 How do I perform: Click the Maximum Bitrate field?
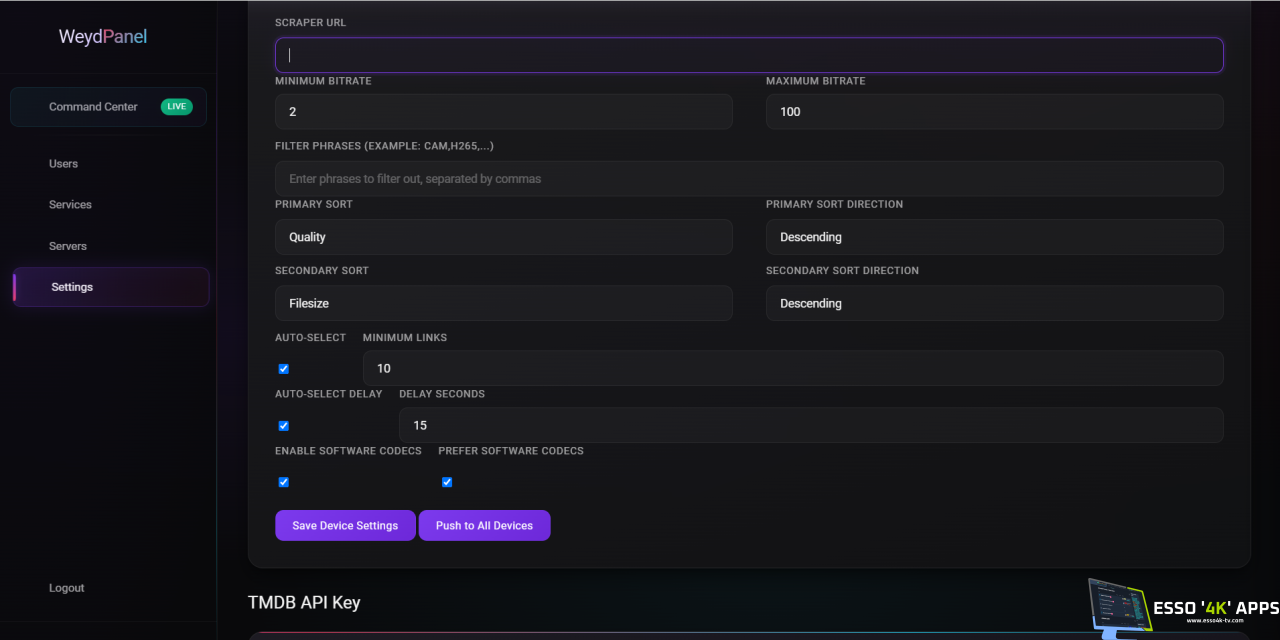click(x=995, y=112)
